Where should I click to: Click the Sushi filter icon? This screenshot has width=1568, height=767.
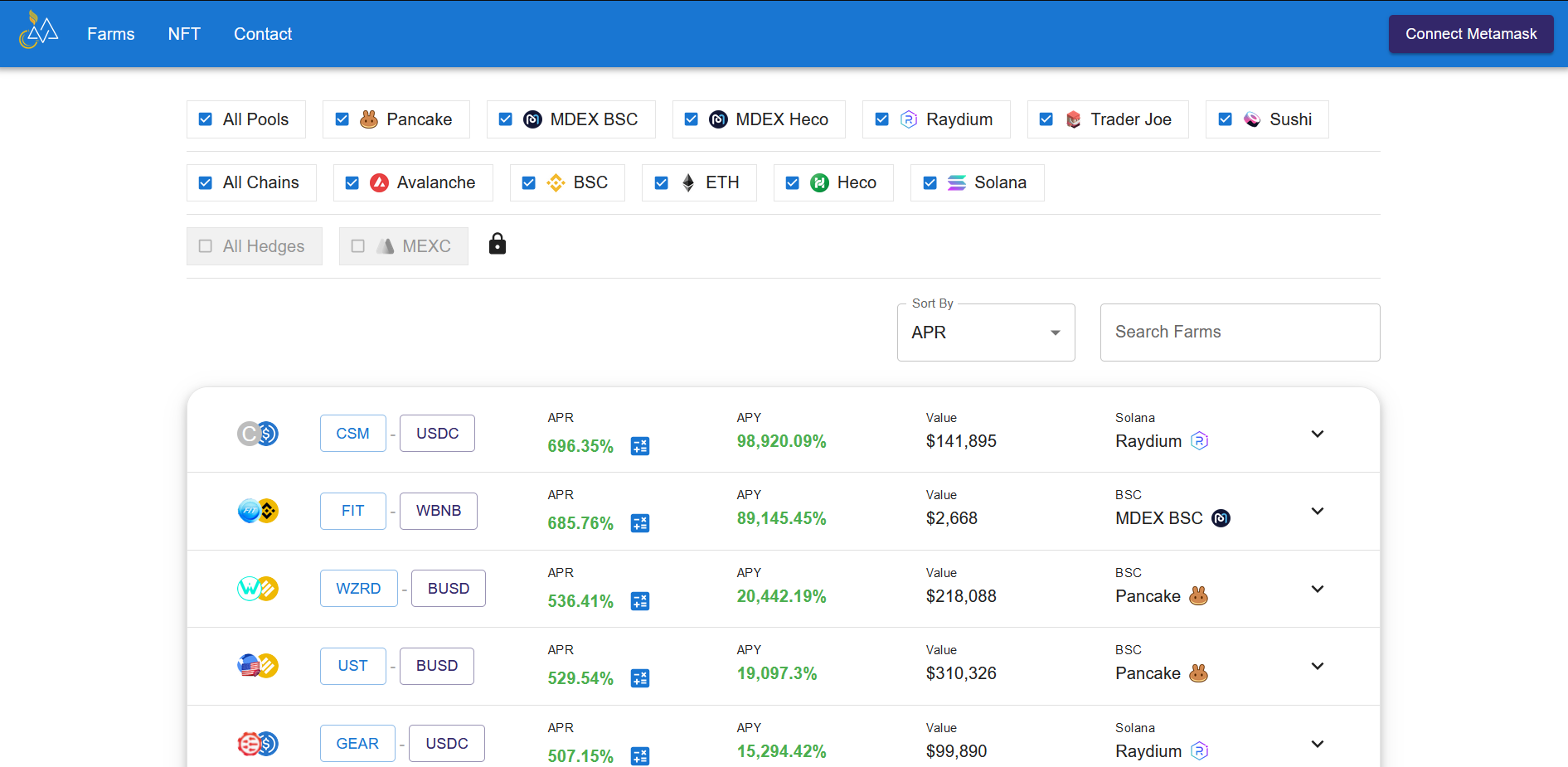[x=1252, y=119]
